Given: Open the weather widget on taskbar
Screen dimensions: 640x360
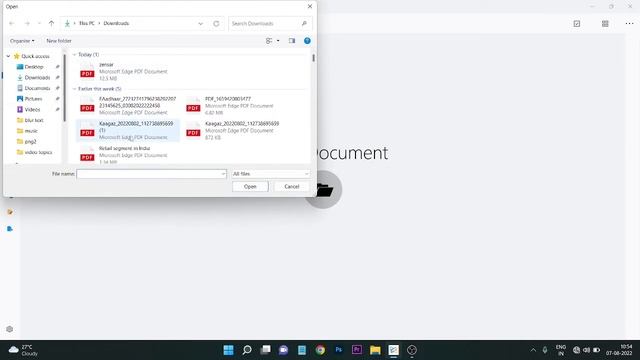Looking at the screenshot, I should pyautogui.click(x=24, y=350).
